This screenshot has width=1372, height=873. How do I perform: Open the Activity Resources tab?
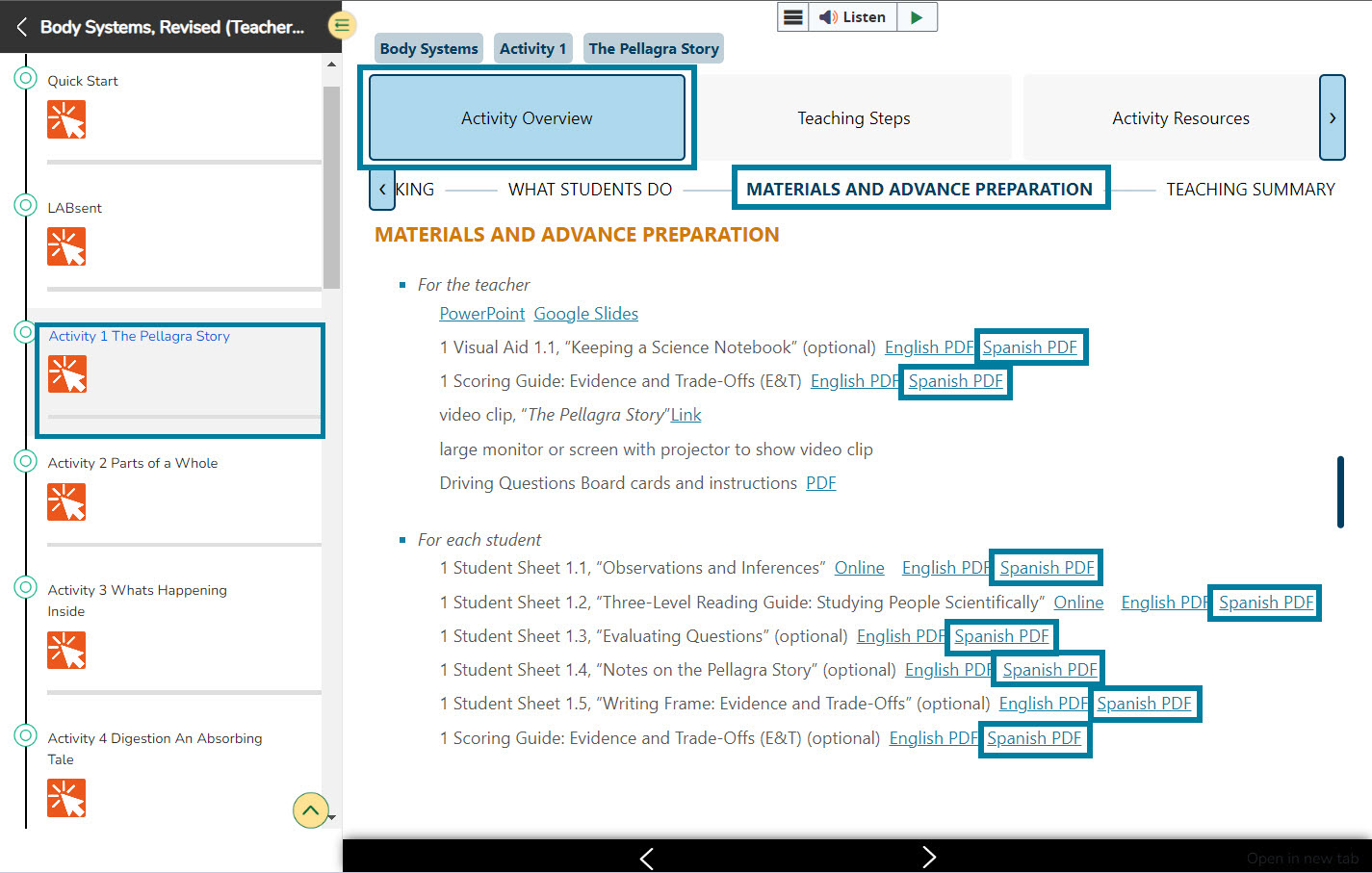click(x=1180, y=117)
